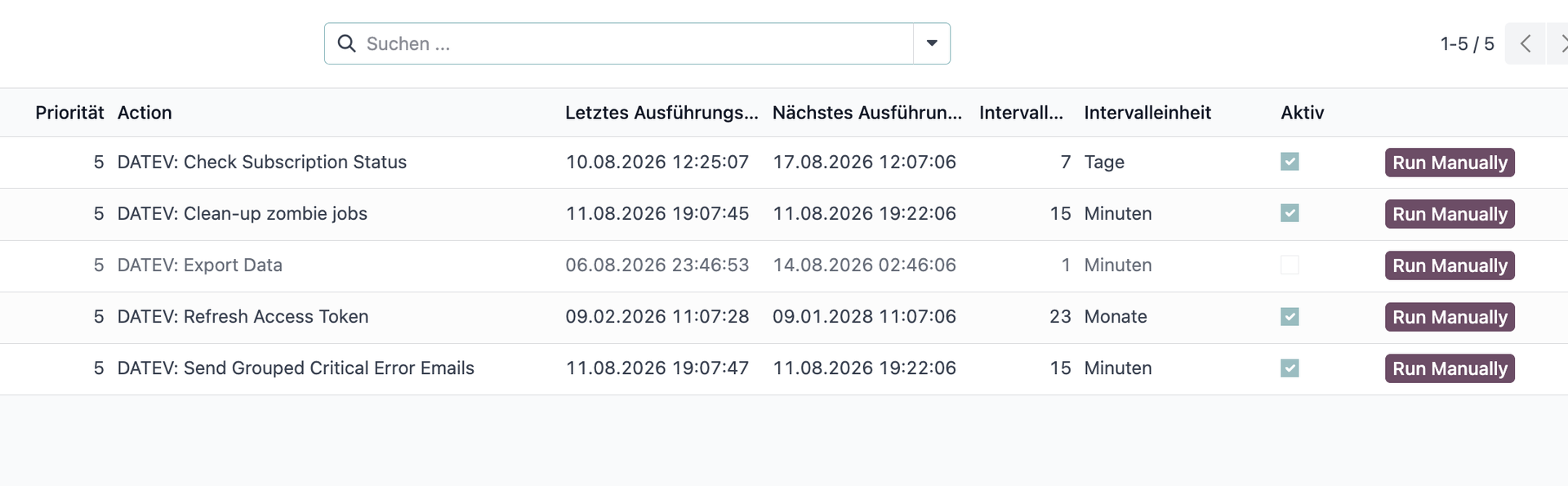Viewport: 1568px width, 486px height.
Task: Click the Monate interval unit cell
Action: coord(1116,316)
